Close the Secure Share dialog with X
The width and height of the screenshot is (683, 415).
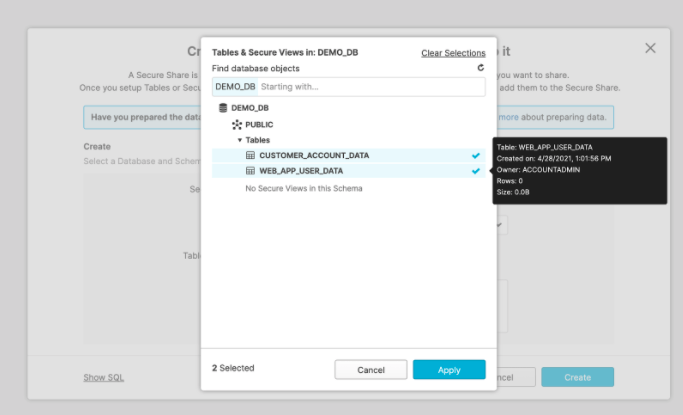(650, 48)
